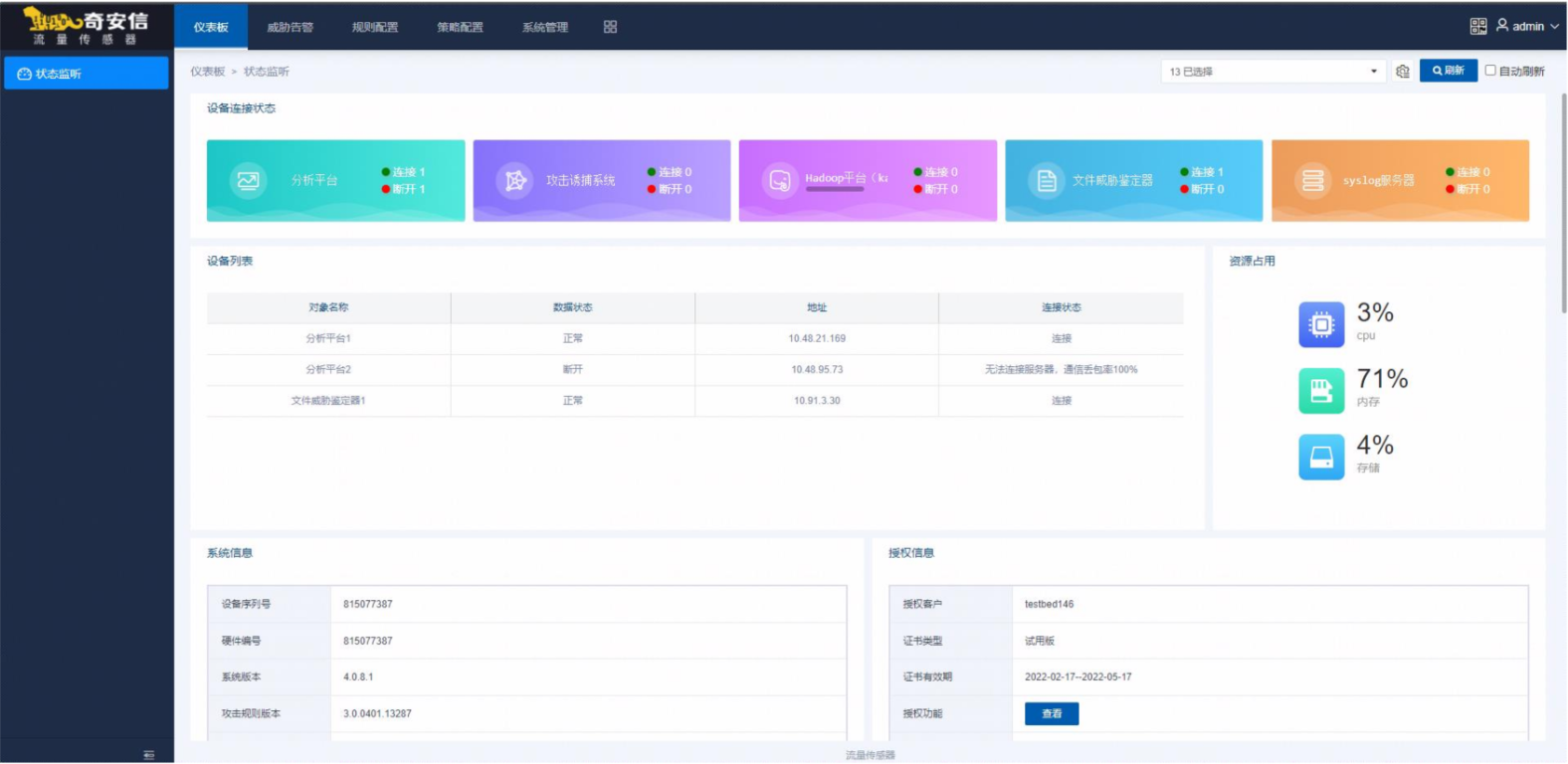
Task: Click the 分析平台 card icon
Action: point(248,181)
